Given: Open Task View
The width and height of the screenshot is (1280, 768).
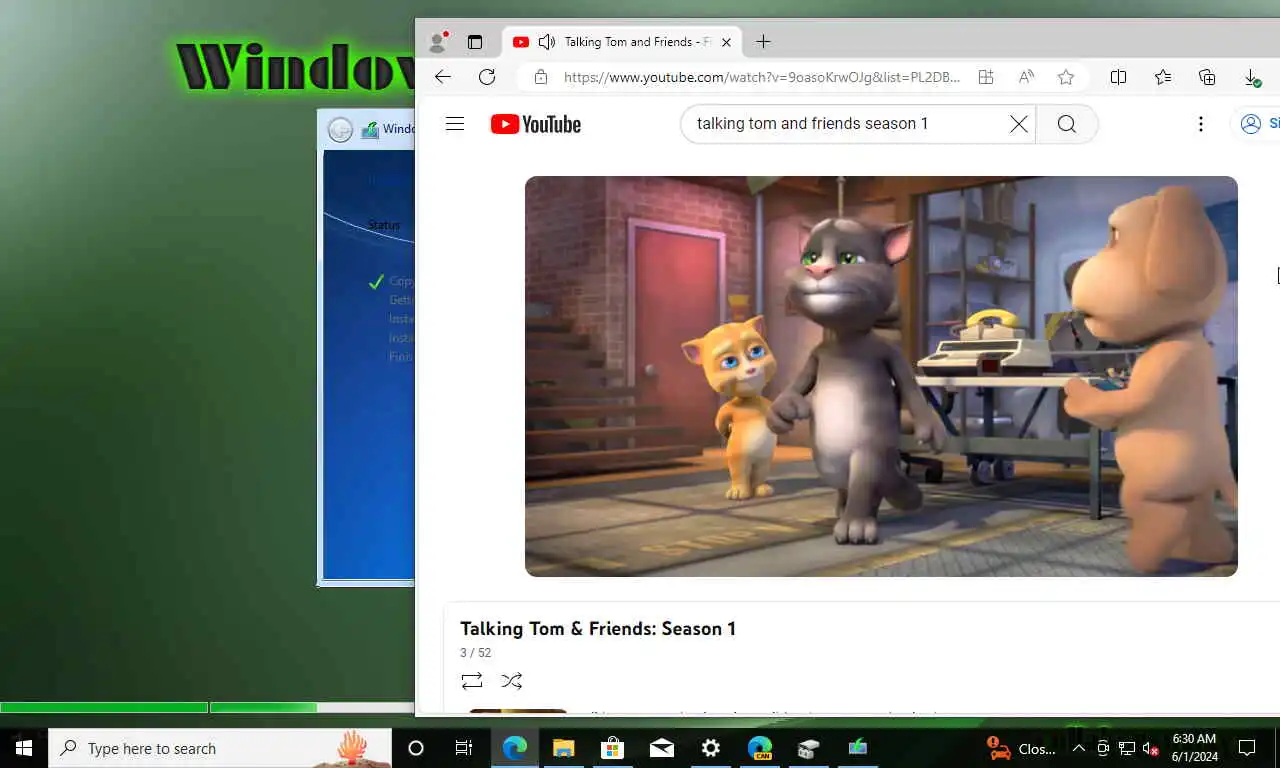Looking at the screenshot, I should [x=464, y=748].
